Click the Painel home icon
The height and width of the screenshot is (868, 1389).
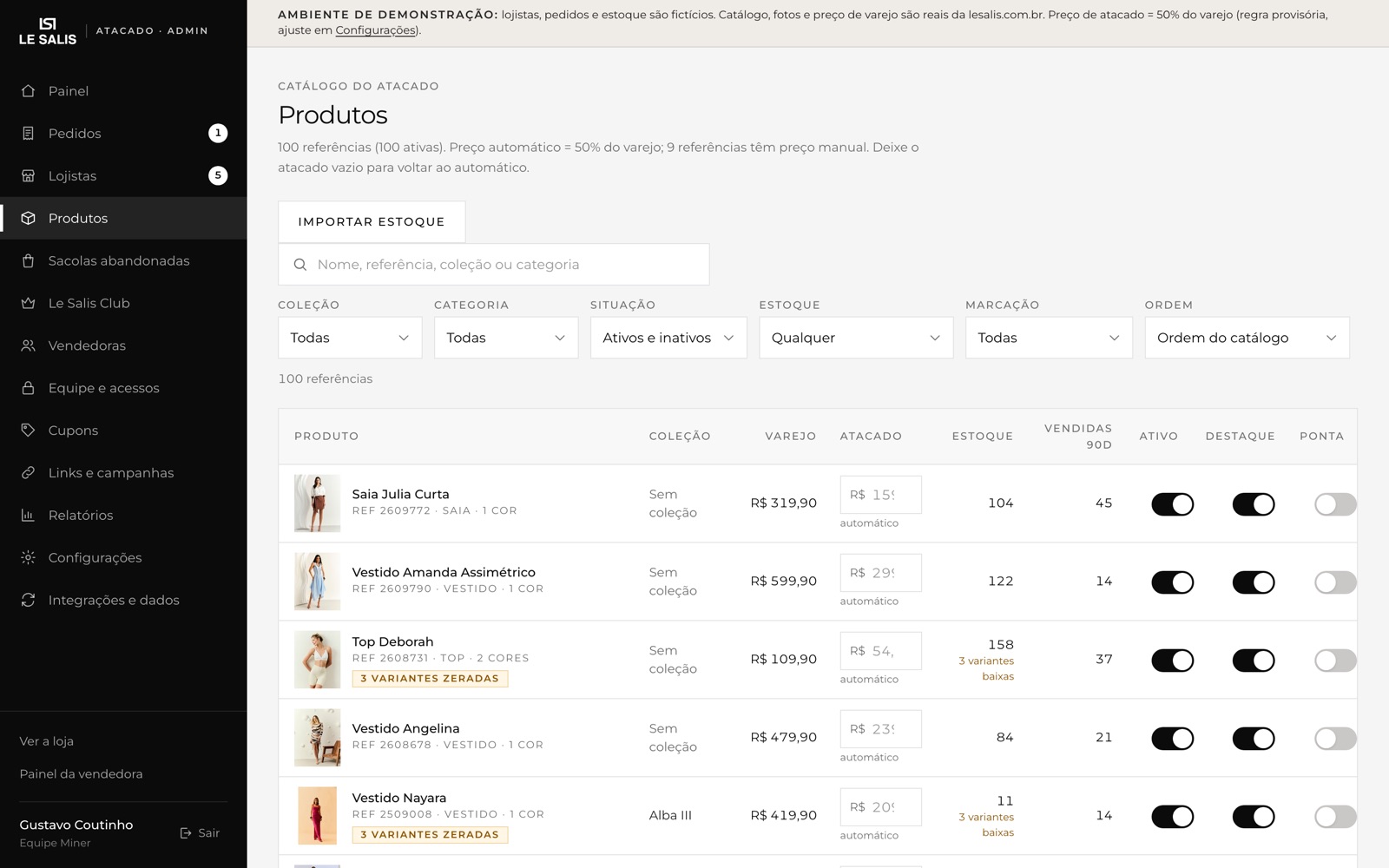(28, 91)
